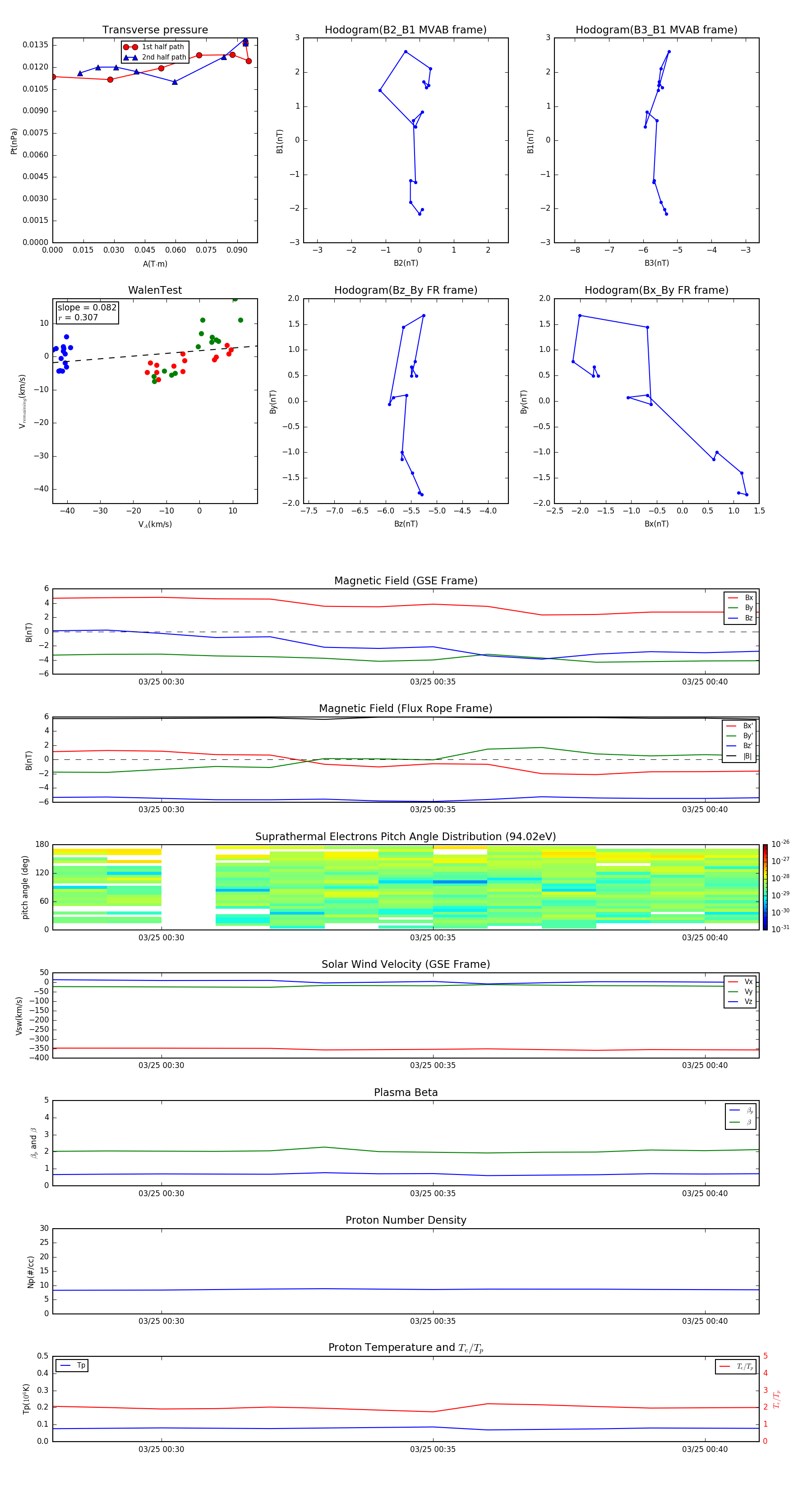Click the 'Hodogram(Bz_By FR frame)' title
This screenshot has width=812, height=1489.
click(x=406, y=290)
